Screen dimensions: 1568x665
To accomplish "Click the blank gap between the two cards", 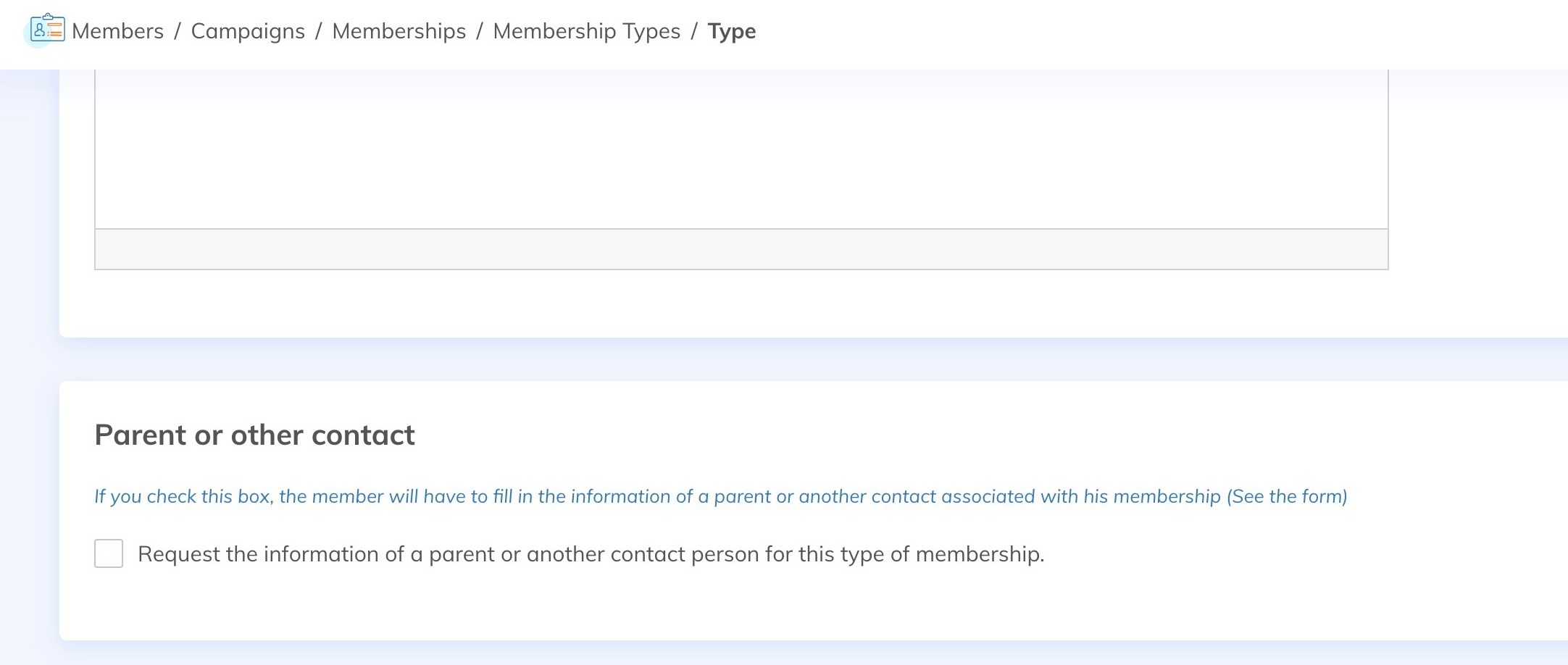I will tap(797, 359).
